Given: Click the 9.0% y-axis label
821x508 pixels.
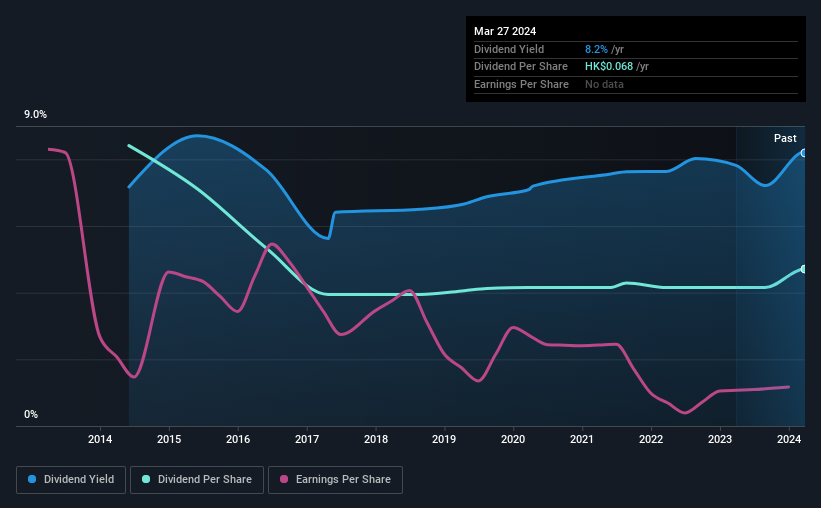Looking at the screenshot, I should [x=35, y=115].
